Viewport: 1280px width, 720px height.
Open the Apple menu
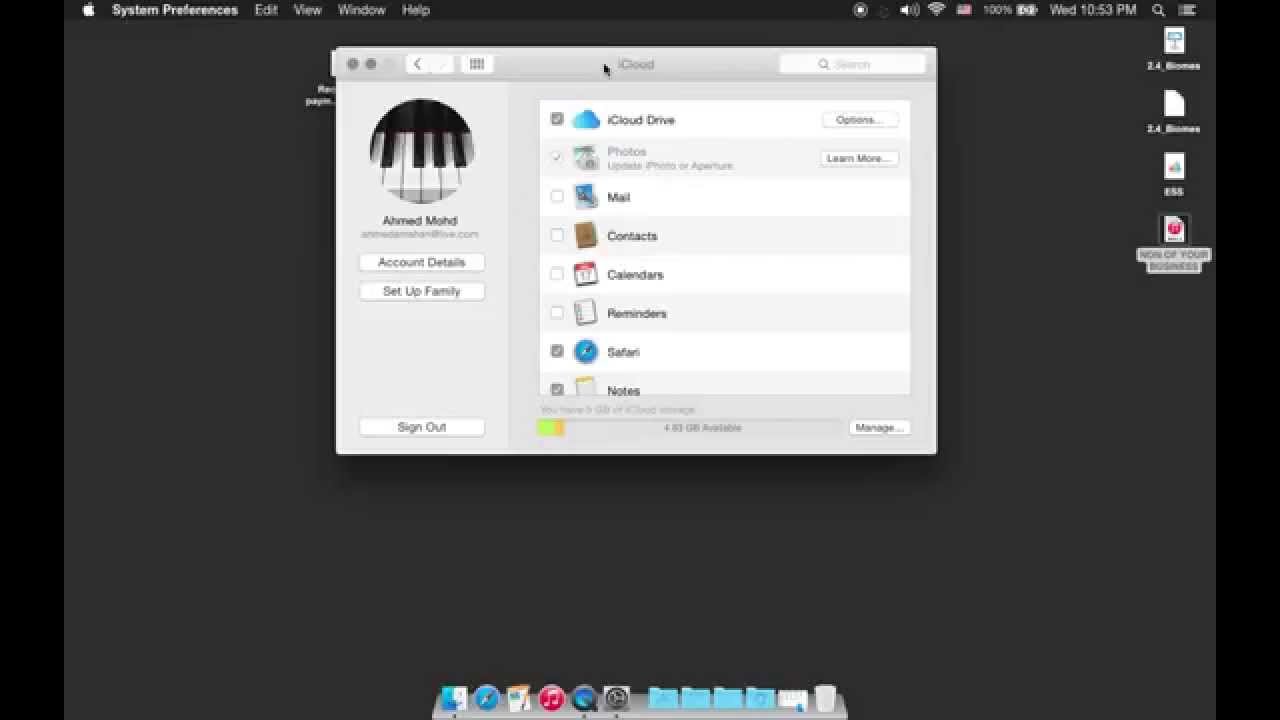click(x=88, y=10)
